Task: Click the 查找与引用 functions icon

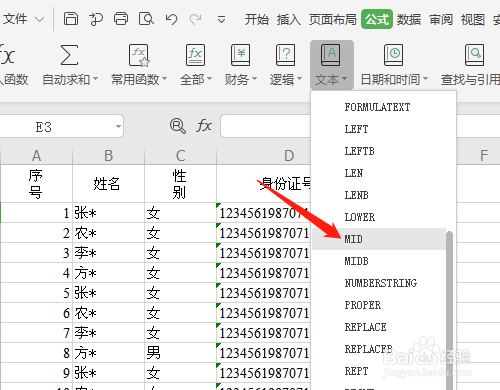Action: click(474, 55)
